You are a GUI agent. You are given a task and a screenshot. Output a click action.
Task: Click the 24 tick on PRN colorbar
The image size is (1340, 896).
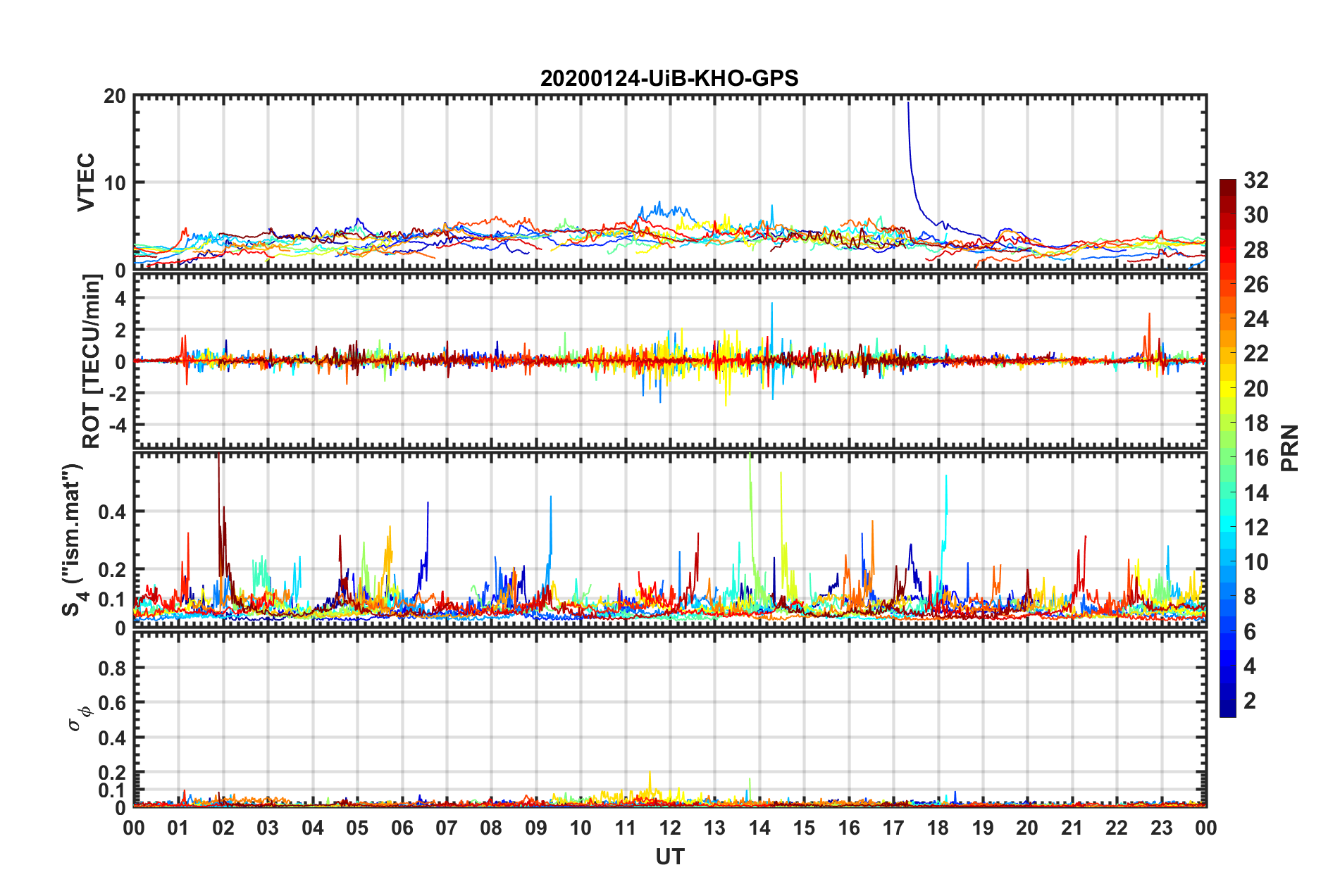1255,319
